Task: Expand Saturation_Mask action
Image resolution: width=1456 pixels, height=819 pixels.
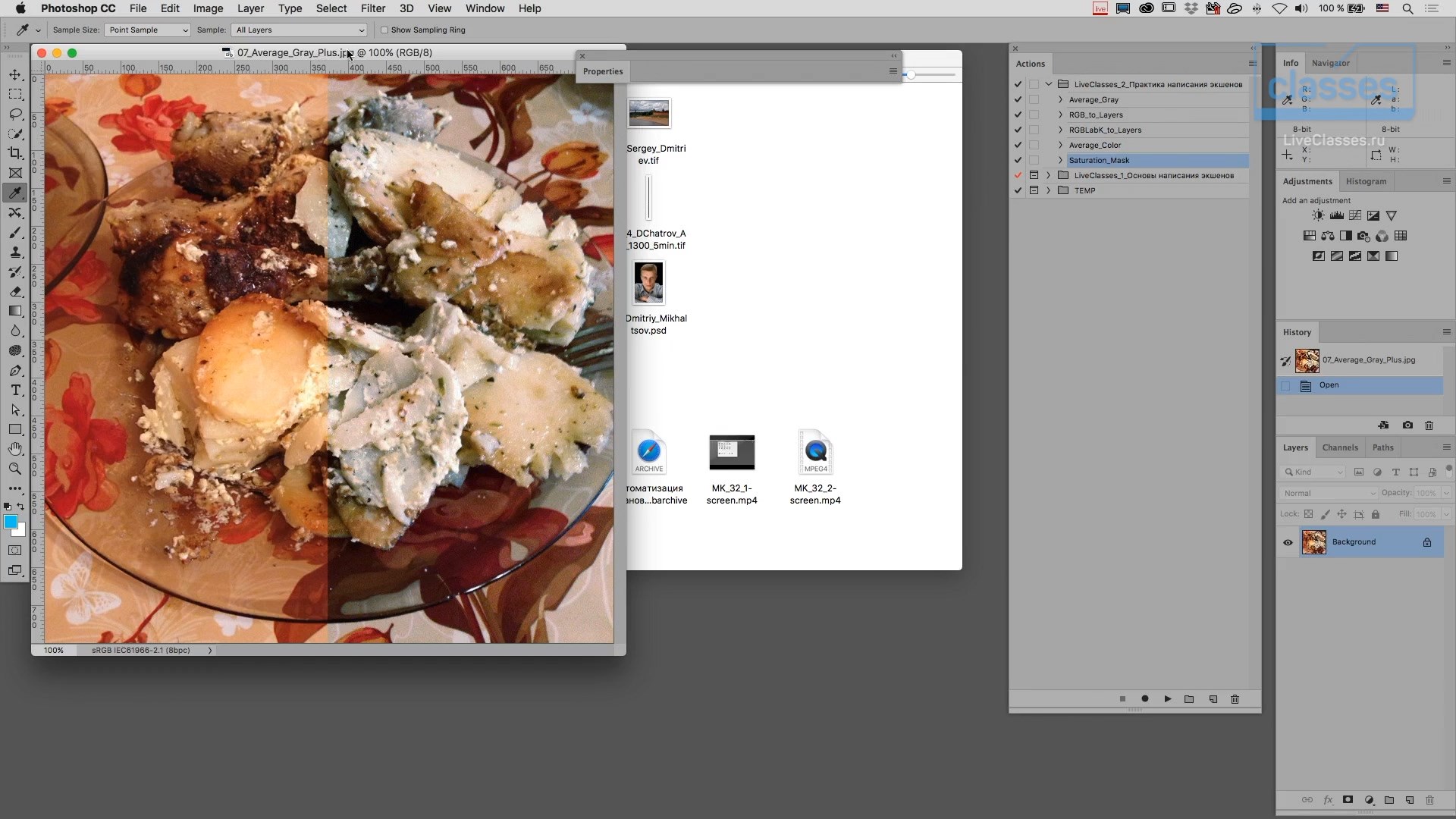Action: click(x=1060, y=160)
